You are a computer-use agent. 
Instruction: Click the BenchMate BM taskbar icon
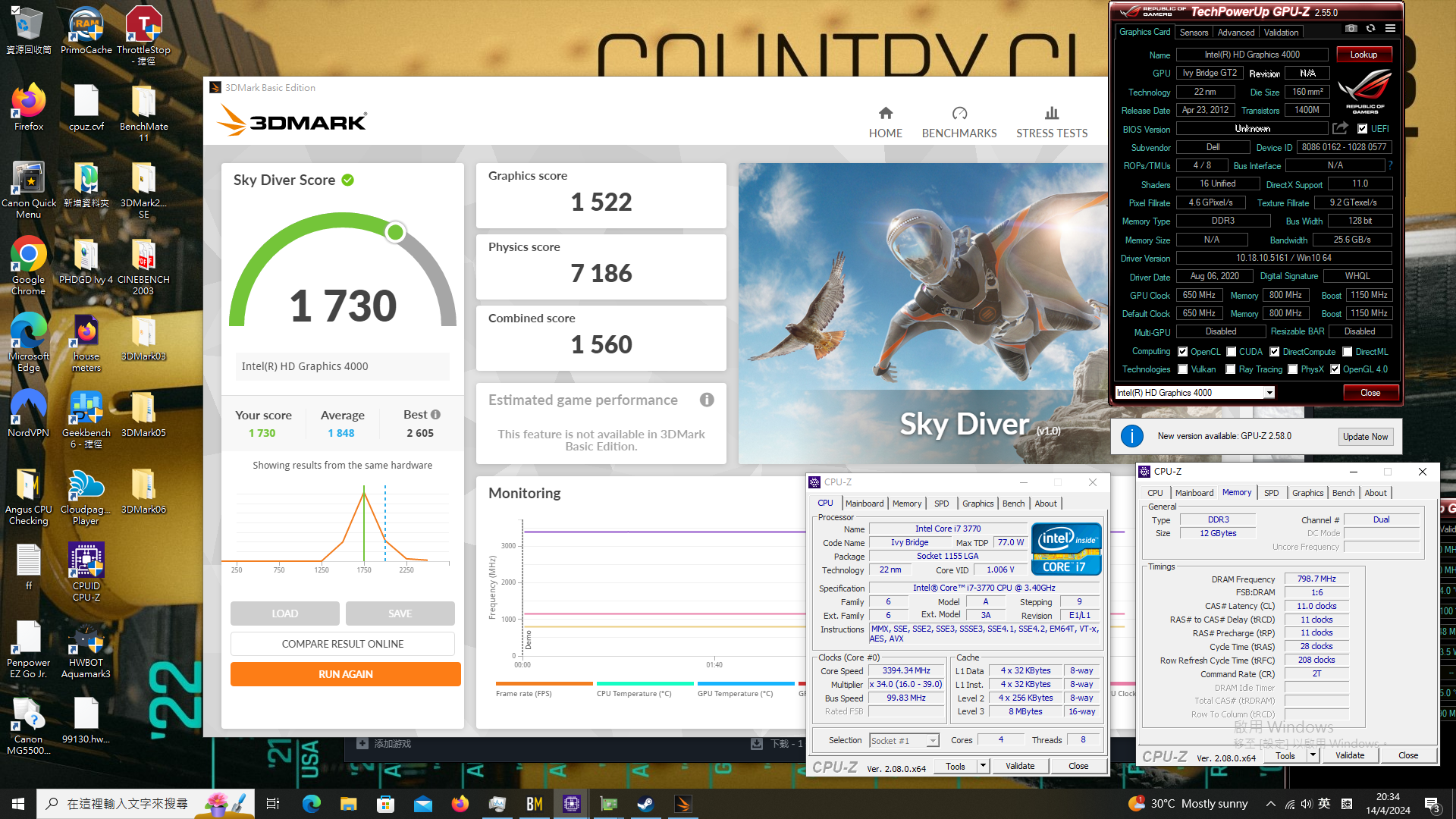coord(535,804)
